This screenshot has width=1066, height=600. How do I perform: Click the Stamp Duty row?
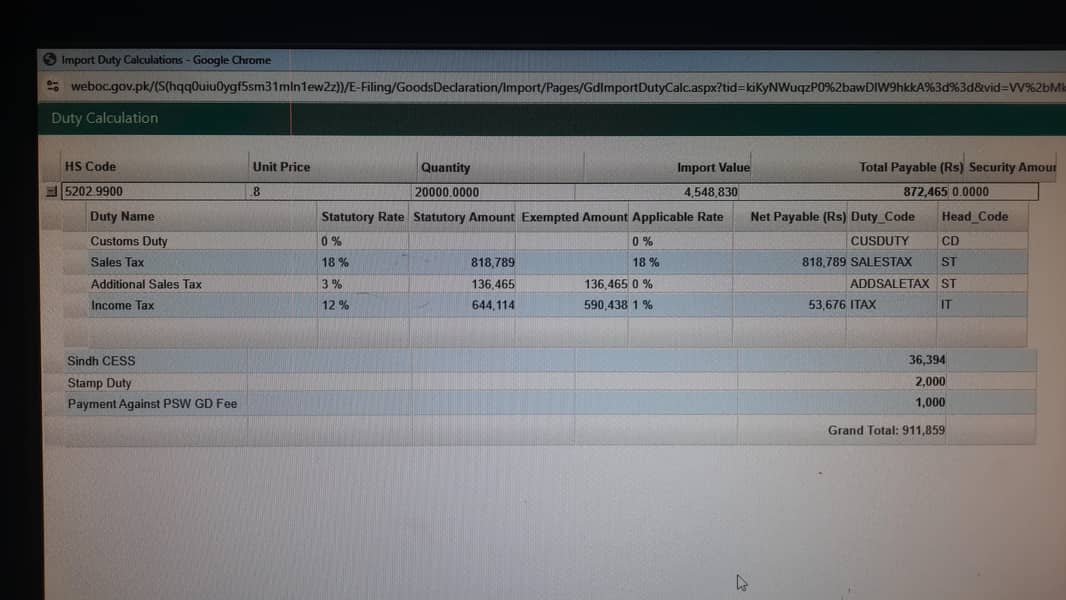point(540,382)
